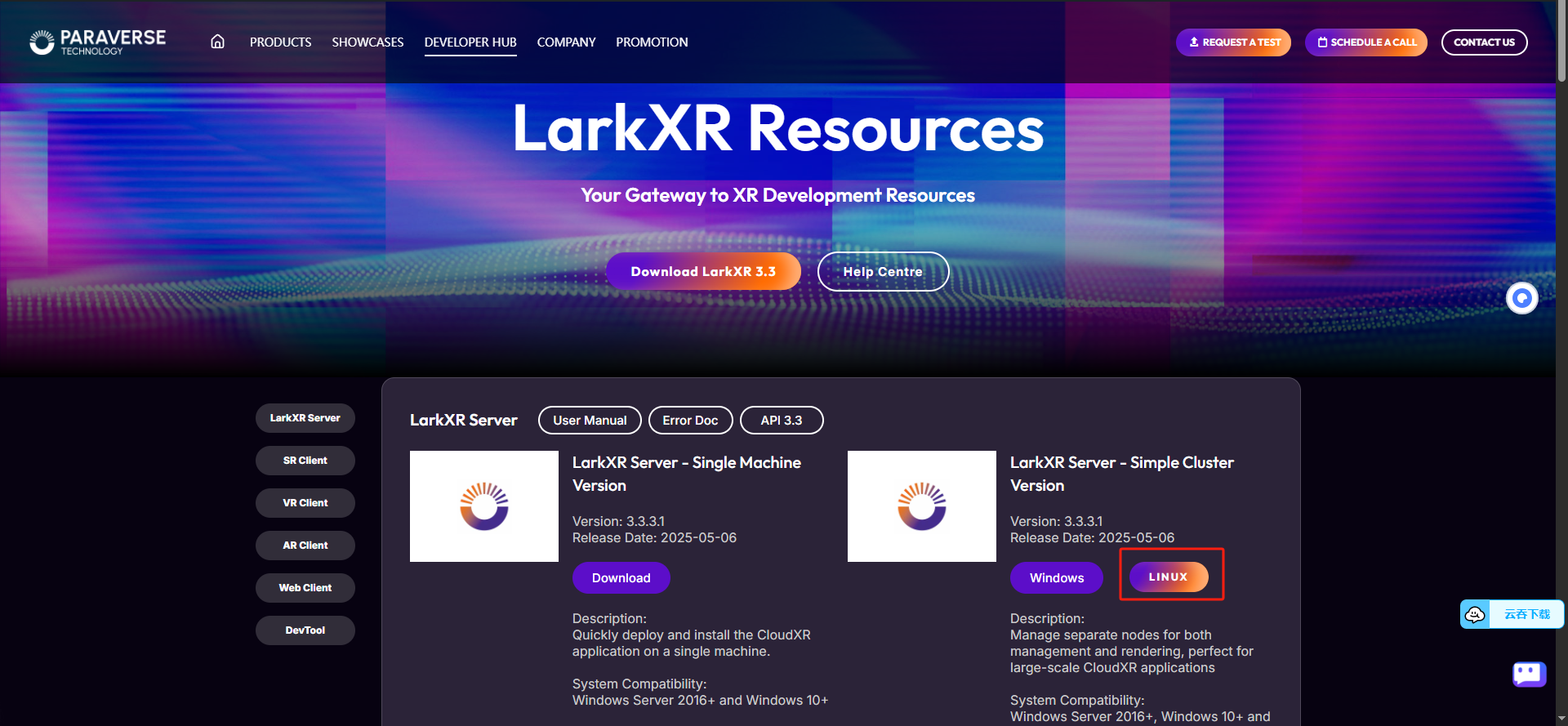The height and width of the screenshot is (726, 1568).
Task: Open the User Manual link
Action: point(590,421)
